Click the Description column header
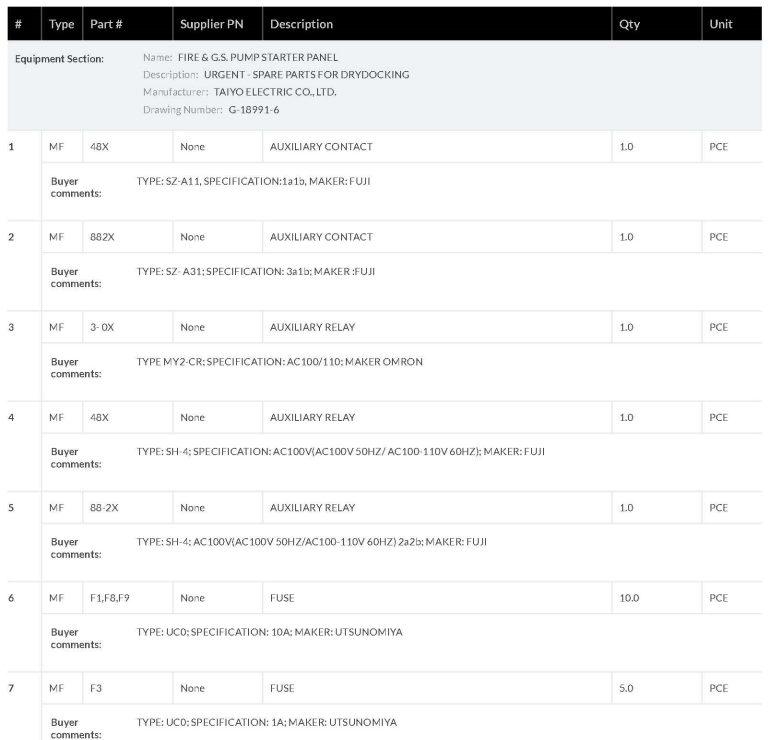778x740 pixels. (301, 24)
